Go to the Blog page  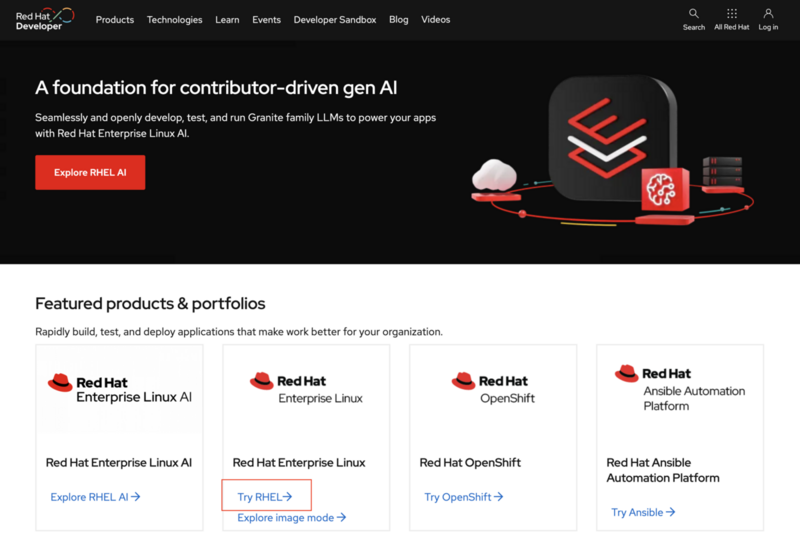(398, 20)
